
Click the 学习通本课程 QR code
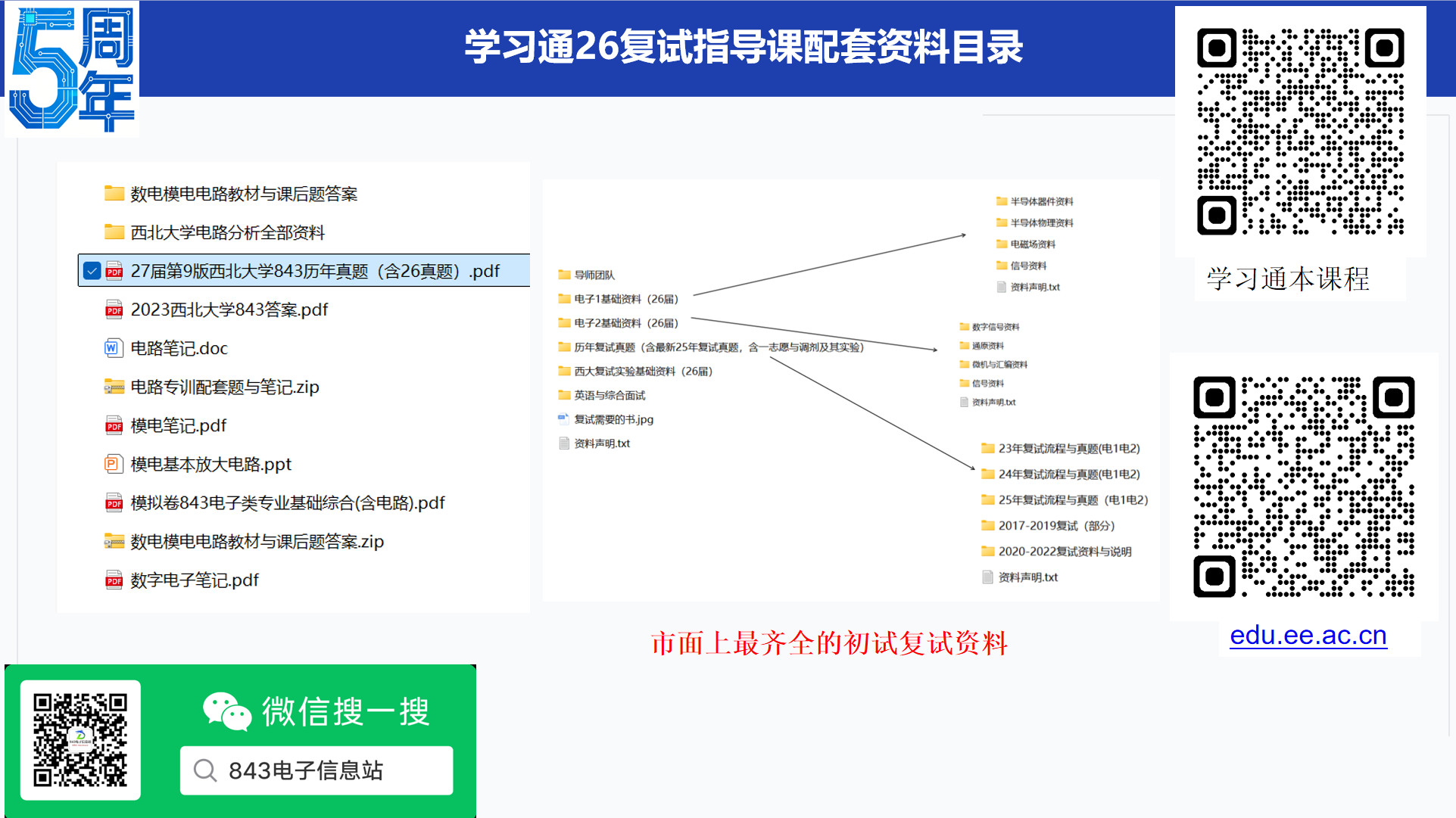[x=1300, y=132]
